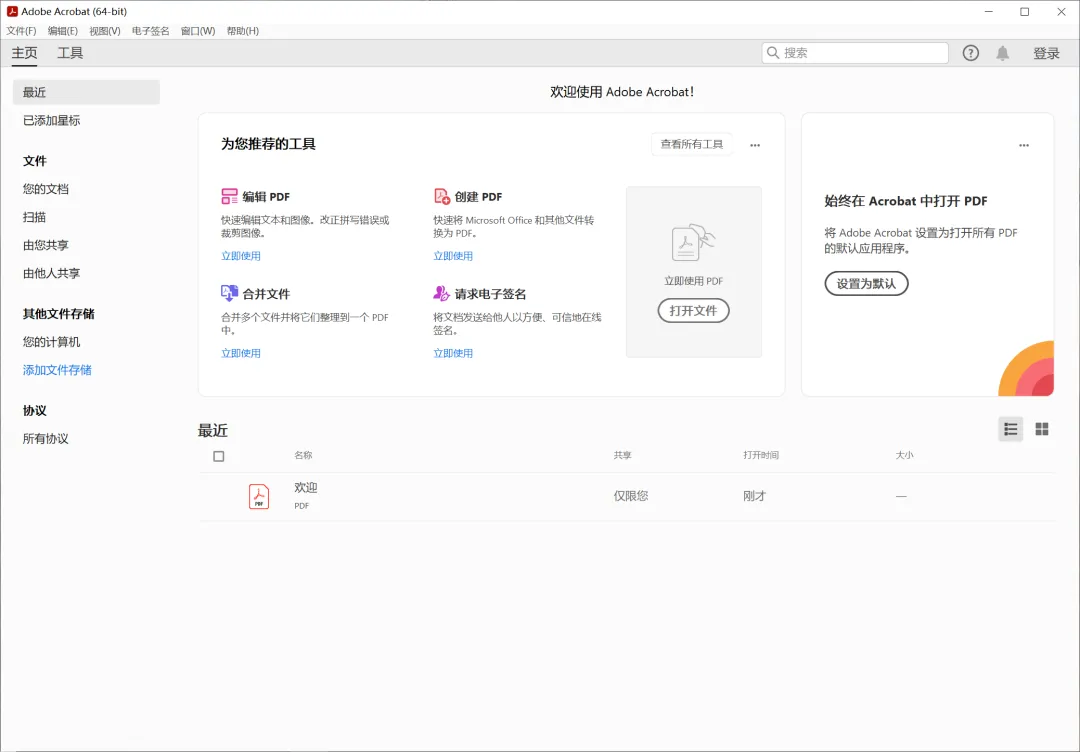Click the search magnifier icon

point(773,53)
